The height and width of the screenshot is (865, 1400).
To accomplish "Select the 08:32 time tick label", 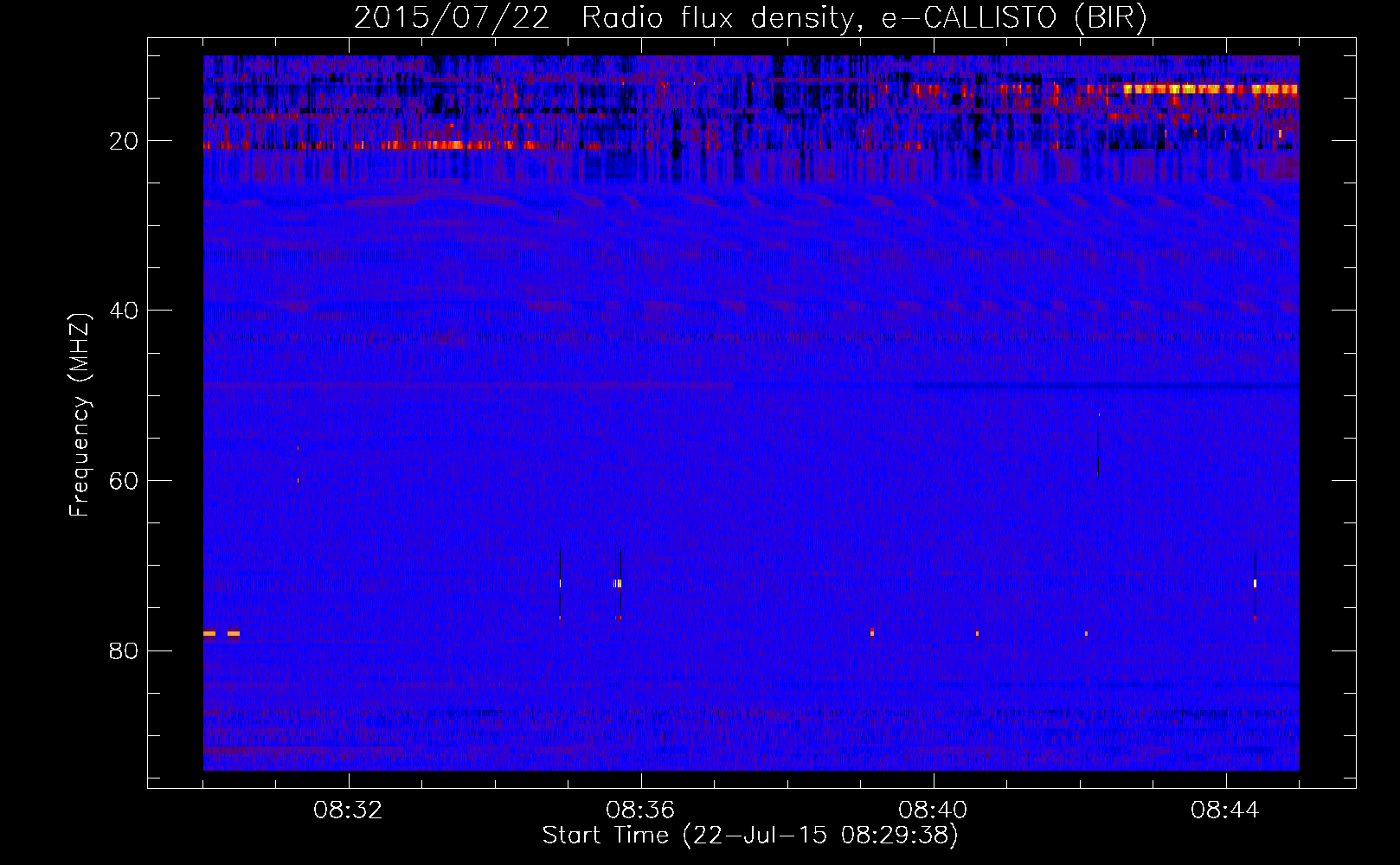I will (x=348, y=811).
